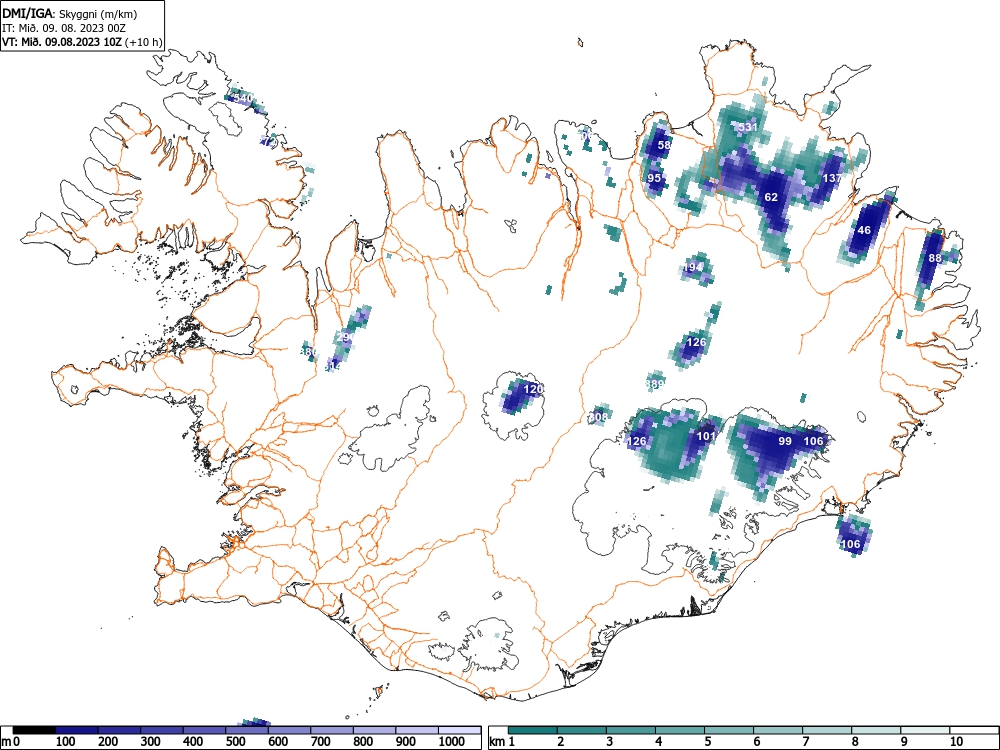Click the '1000' meter scale label
The height and width of the screenshot is (750, 1000).
pyautogui.click(x=452, y=742)
